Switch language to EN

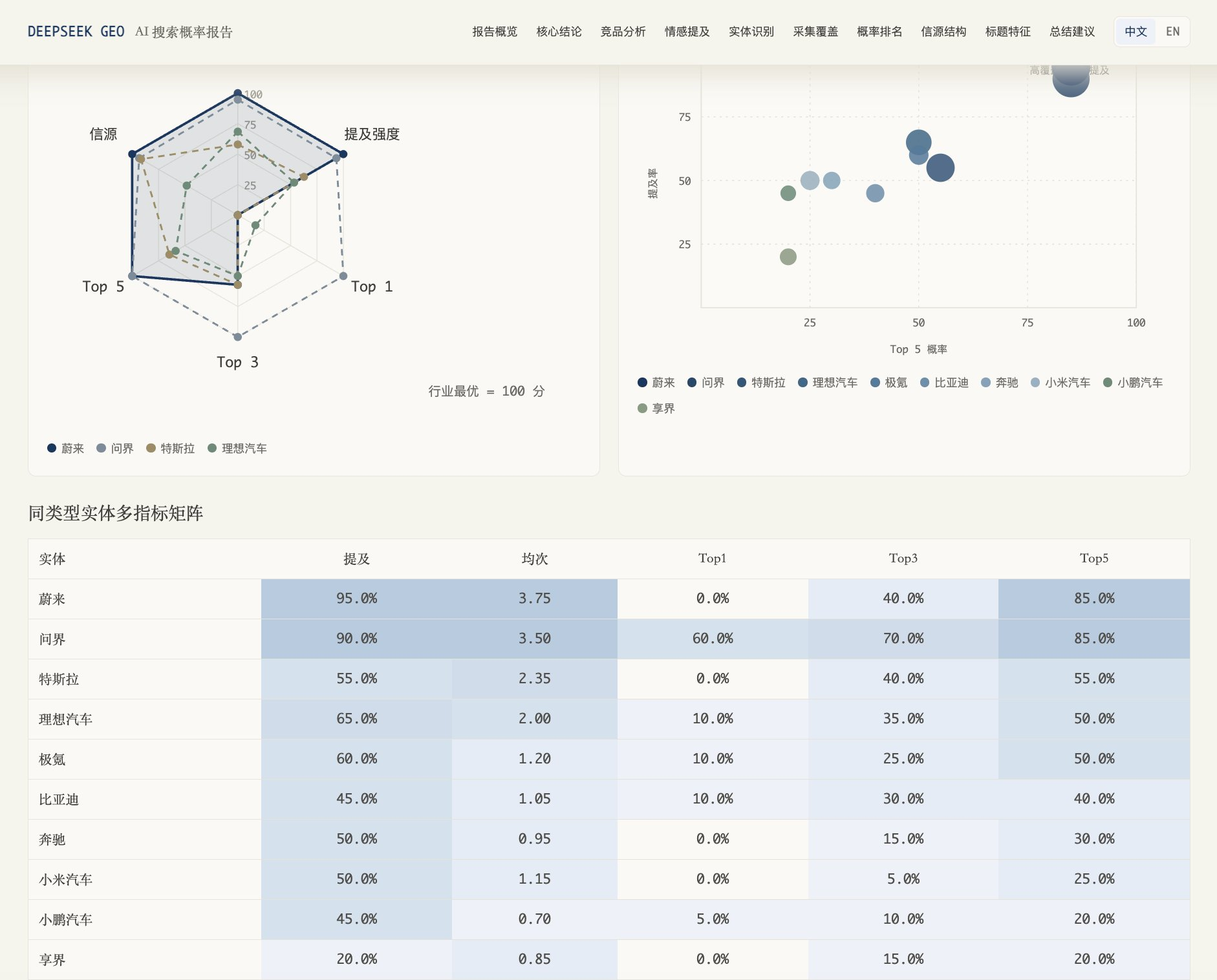(1172, 32)
